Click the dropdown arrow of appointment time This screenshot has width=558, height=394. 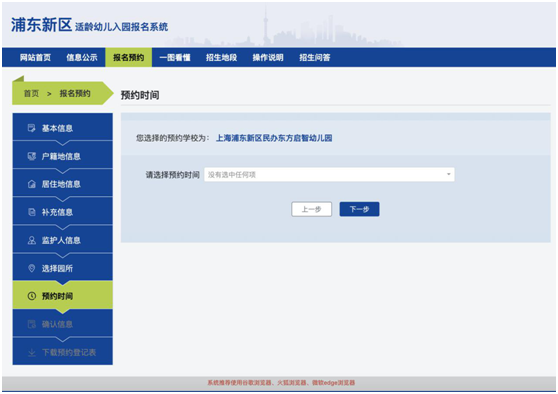448,174
